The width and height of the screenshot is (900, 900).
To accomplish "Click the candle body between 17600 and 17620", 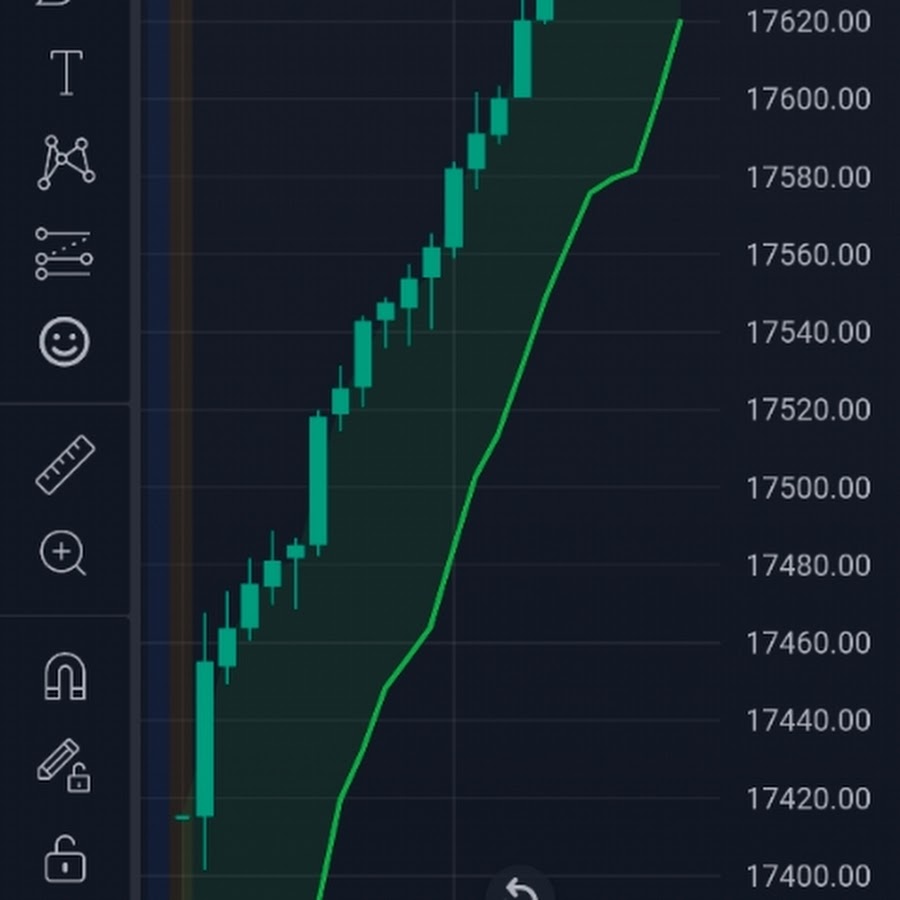I will click(x=522, y=59).
